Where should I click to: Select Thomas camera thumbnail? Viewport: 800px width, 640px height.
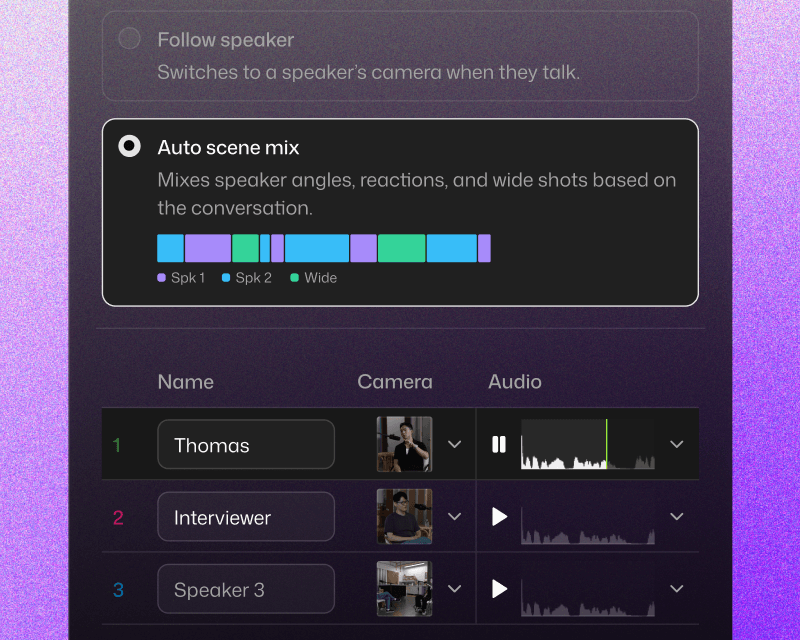tap(405, 444)
